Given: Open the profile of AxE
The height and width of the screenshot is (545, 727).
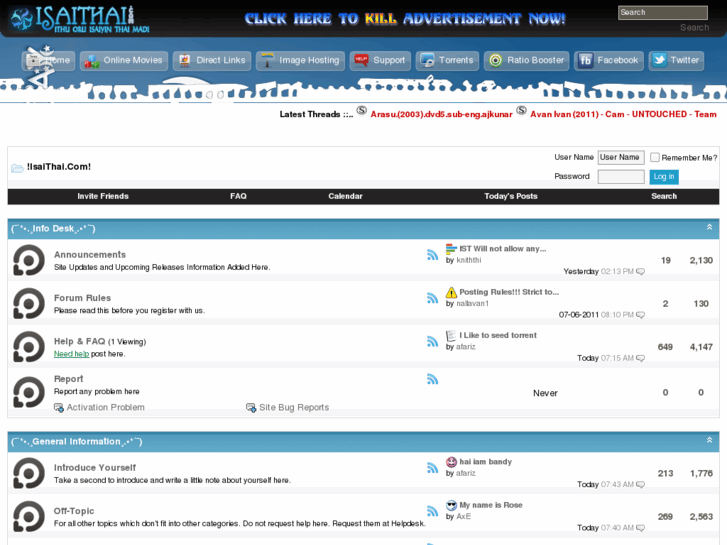Looking at the screenshot, I should click(464, 516).
